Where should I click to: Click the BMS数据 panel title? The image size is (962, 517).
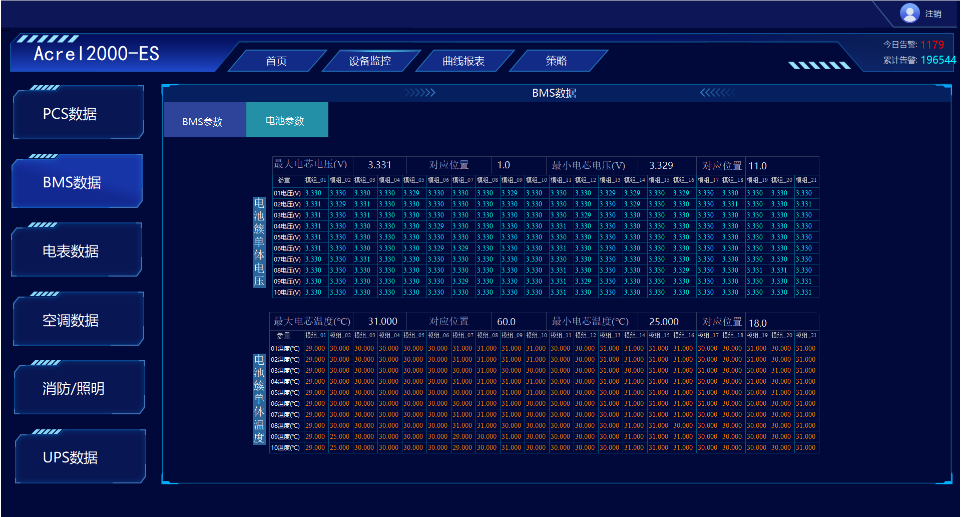[x=554, y=93]
